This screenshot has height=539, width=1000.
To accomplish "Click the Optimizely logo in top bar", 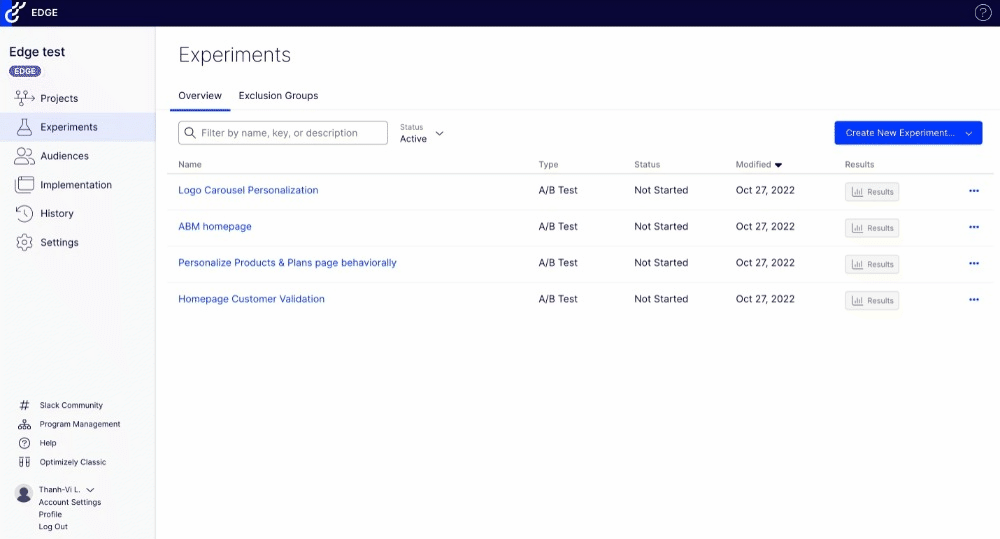I will click(x=15, y=13).
